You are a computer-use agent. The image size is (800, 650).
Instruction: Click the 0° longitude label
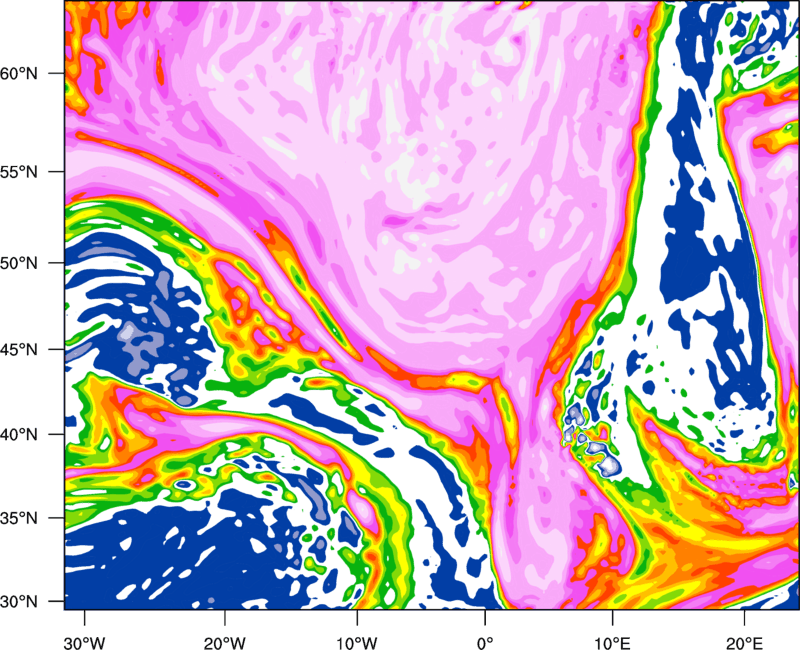485,643
